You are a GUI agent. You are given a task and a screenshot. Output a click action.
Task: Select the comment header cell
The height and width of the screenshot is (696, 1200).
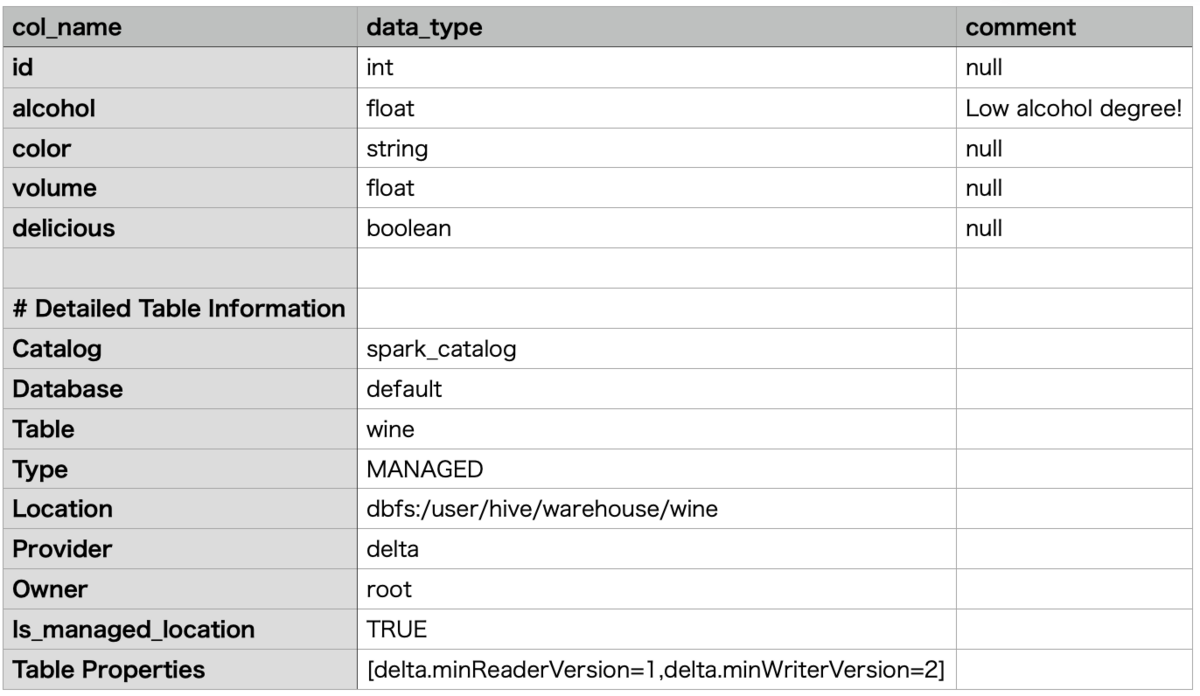click(x=1075, y=30)
